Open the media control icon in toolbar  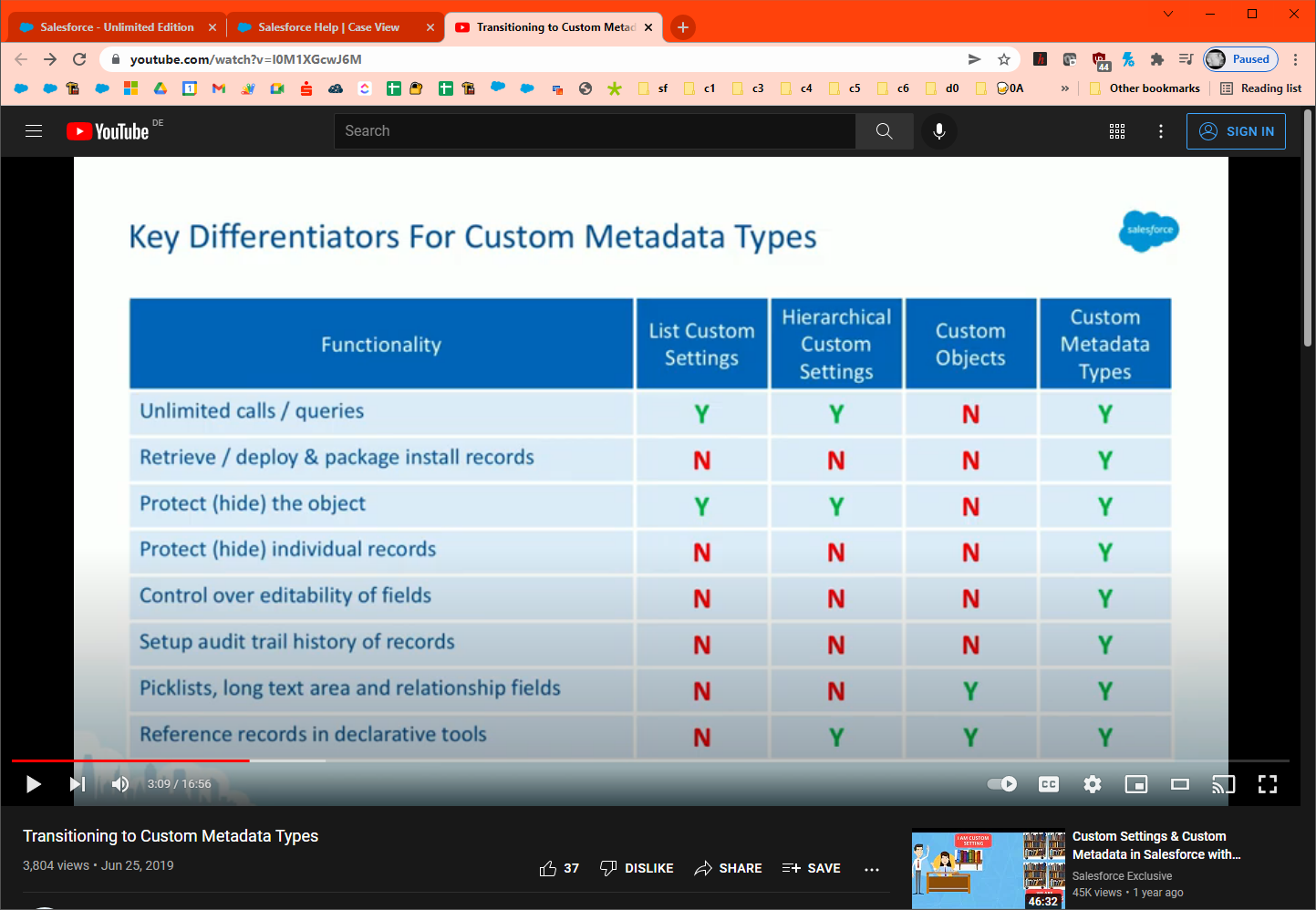coord(1186,59)
